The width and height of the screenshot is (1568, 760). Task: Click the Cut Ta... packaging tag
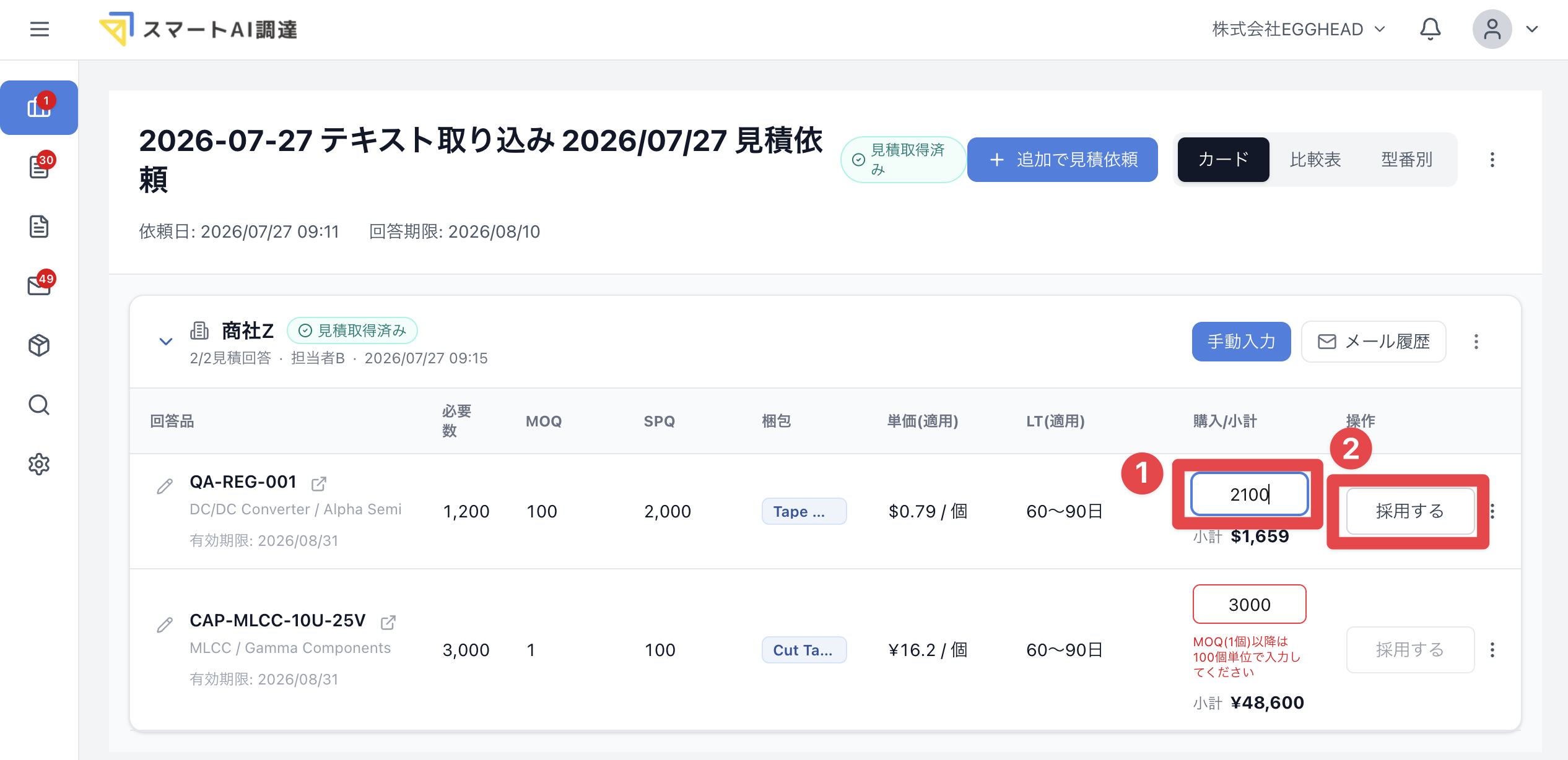click(x=804, y=650)
